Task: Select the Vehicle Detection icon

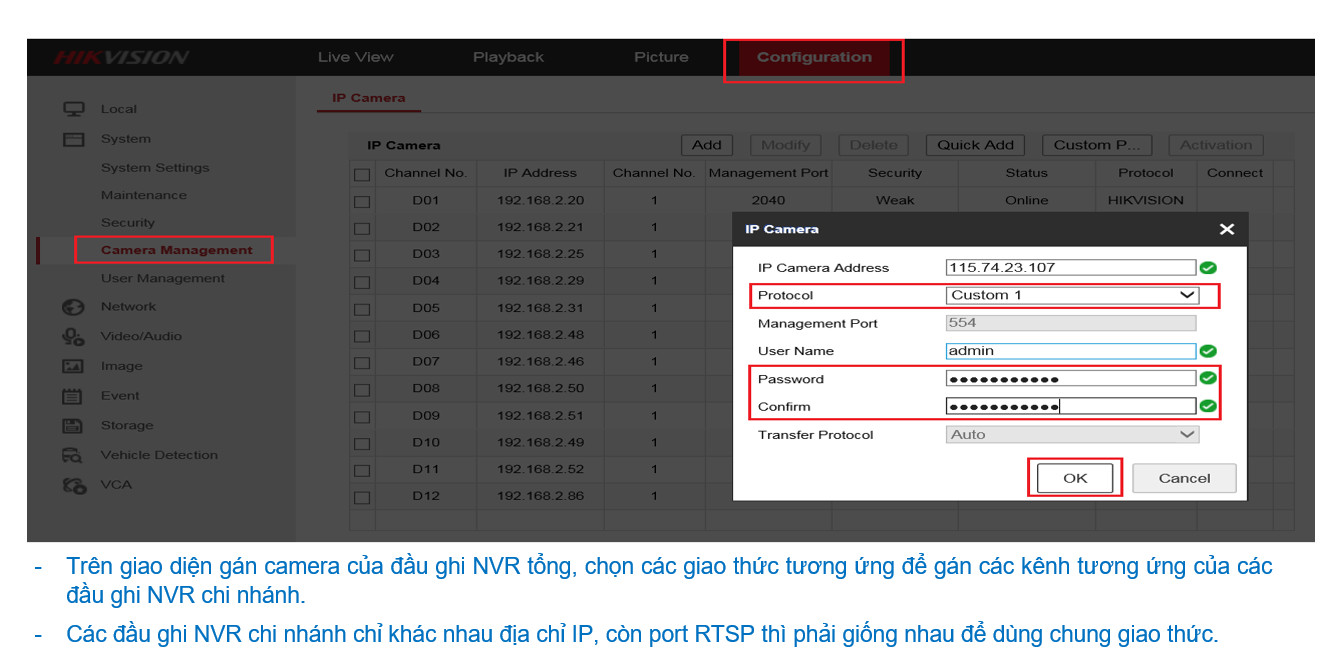Action: pyautogui.click(x=74, y=456)
